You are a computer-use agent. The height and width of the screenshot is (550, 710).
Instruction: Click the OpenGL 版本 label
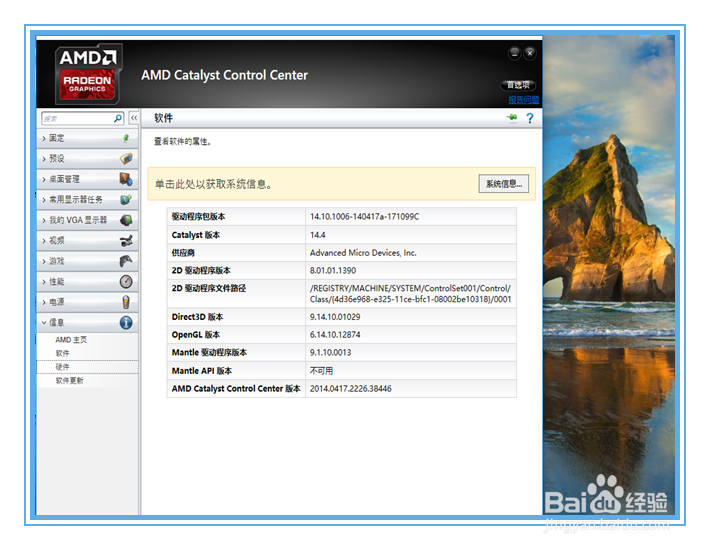pos(196,335)
